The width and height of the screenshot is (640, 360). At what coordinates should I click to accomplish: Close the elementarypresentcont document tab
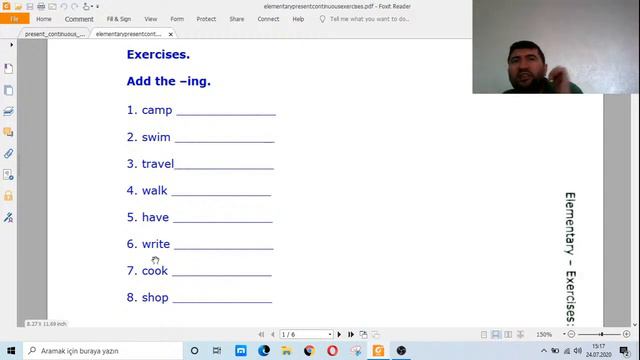point(171,34)
